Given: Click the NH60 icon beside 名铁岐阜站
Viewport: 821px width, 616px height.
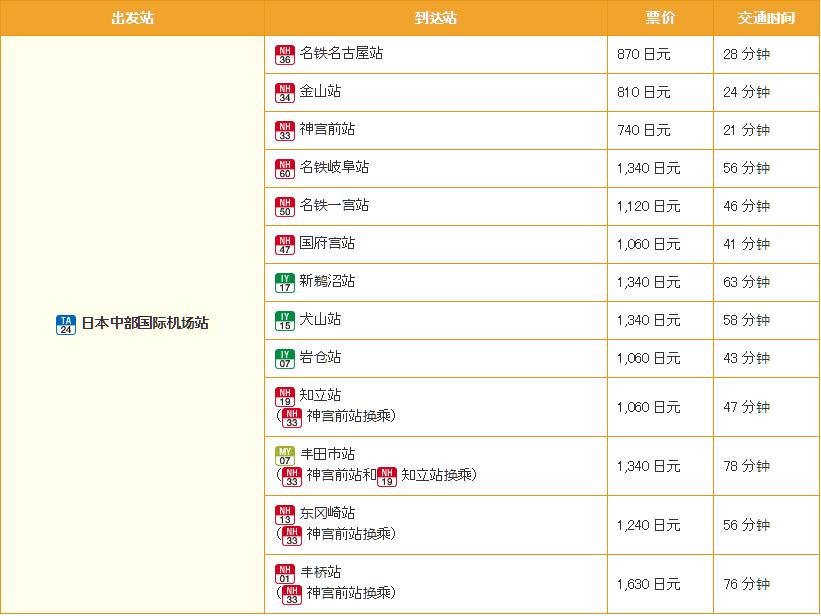Looking at the screenshot, I should 285,168.
